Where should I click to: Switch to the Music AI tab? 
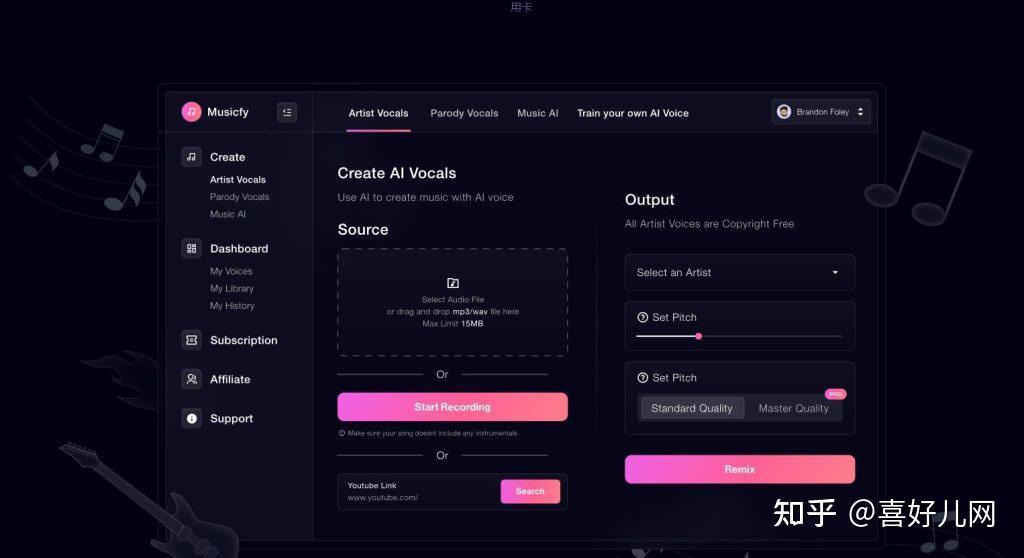coord(537,113)
